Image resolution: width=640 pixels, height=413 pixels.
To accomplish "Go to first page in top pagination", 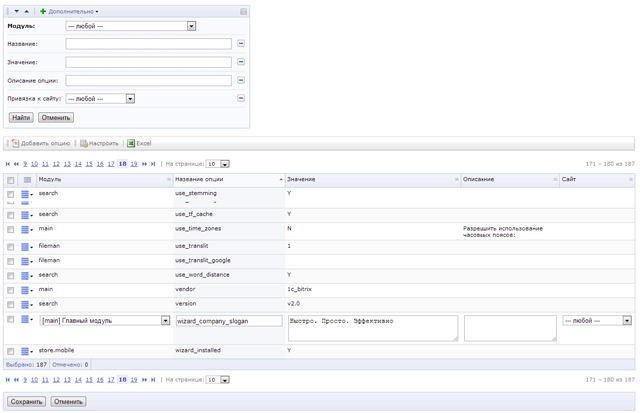I will [10, 163].
